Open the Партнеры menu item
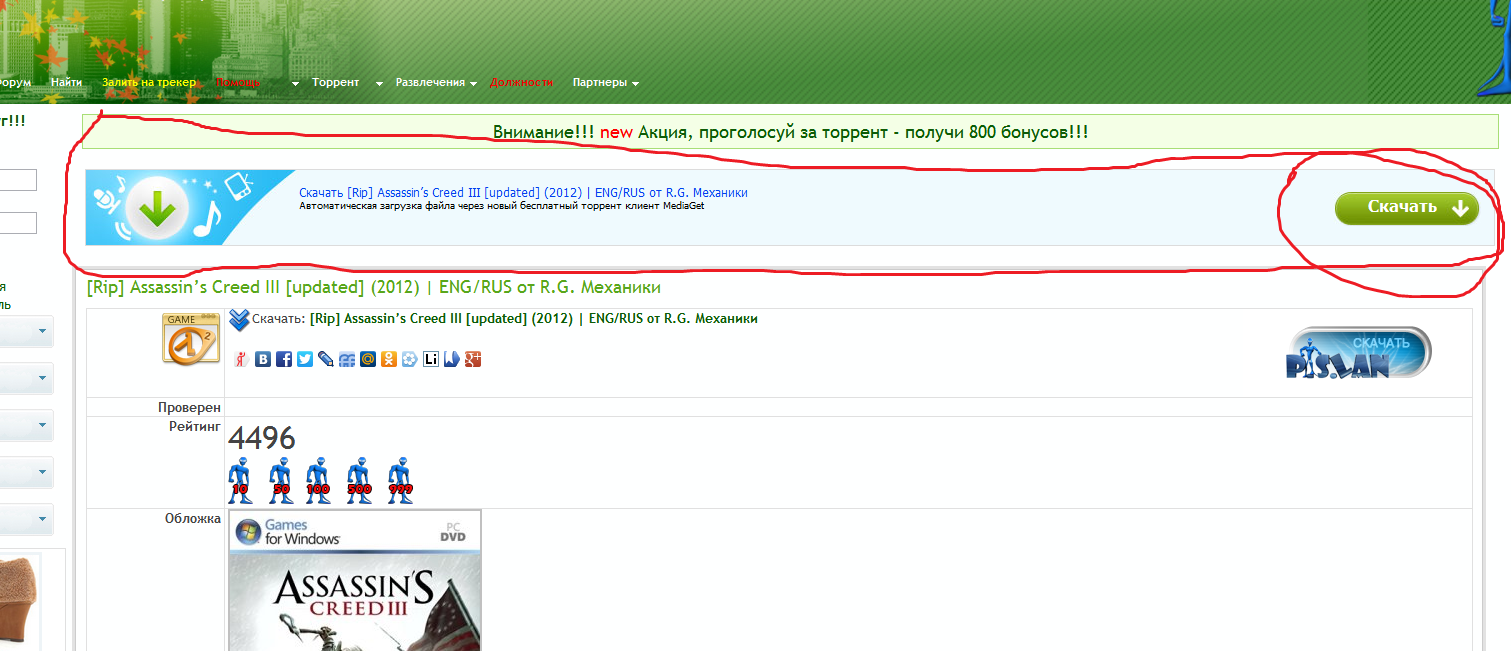The height and width of the screenshot is (651, 1511). 600,82
